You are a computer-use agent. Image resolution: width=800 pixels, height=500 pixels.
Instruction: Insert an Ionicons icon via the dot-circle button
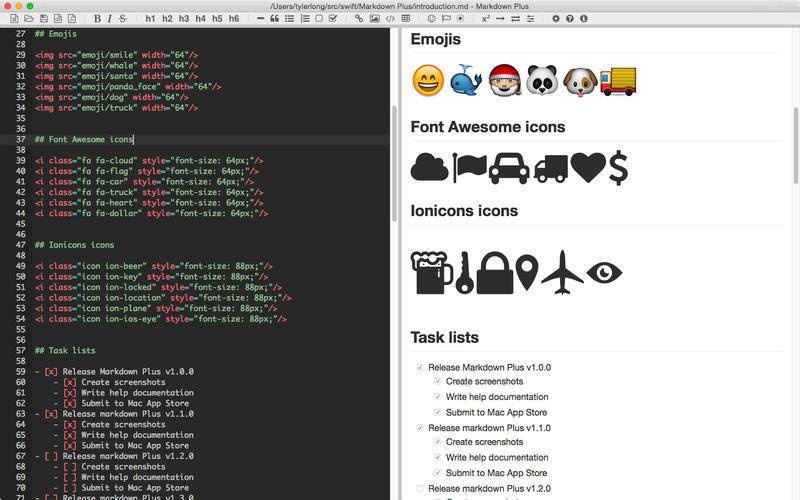pos(460,18)
